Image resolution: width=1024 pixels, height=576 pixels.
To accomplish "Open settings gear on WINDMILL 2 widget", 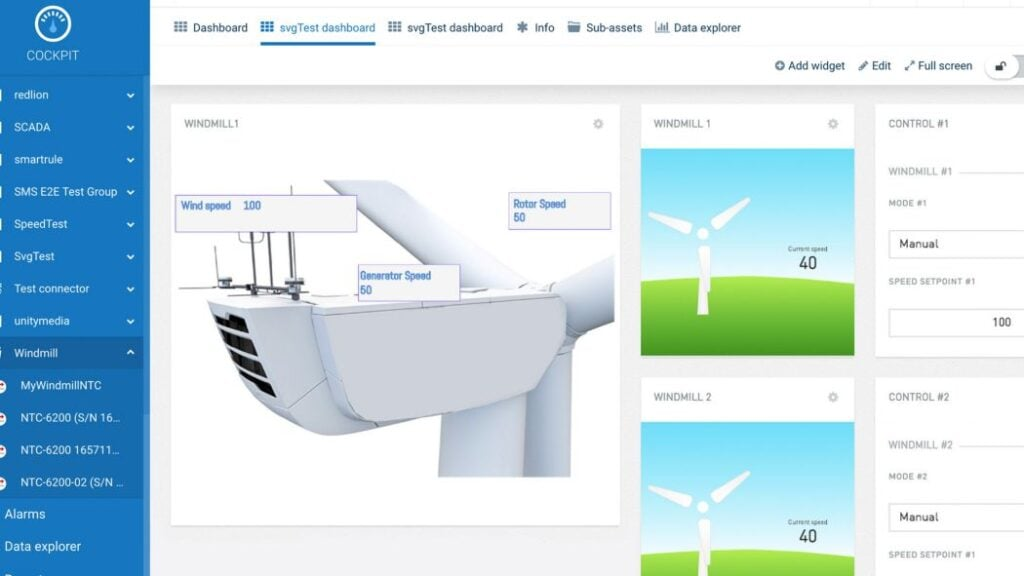I will point(831,397).
